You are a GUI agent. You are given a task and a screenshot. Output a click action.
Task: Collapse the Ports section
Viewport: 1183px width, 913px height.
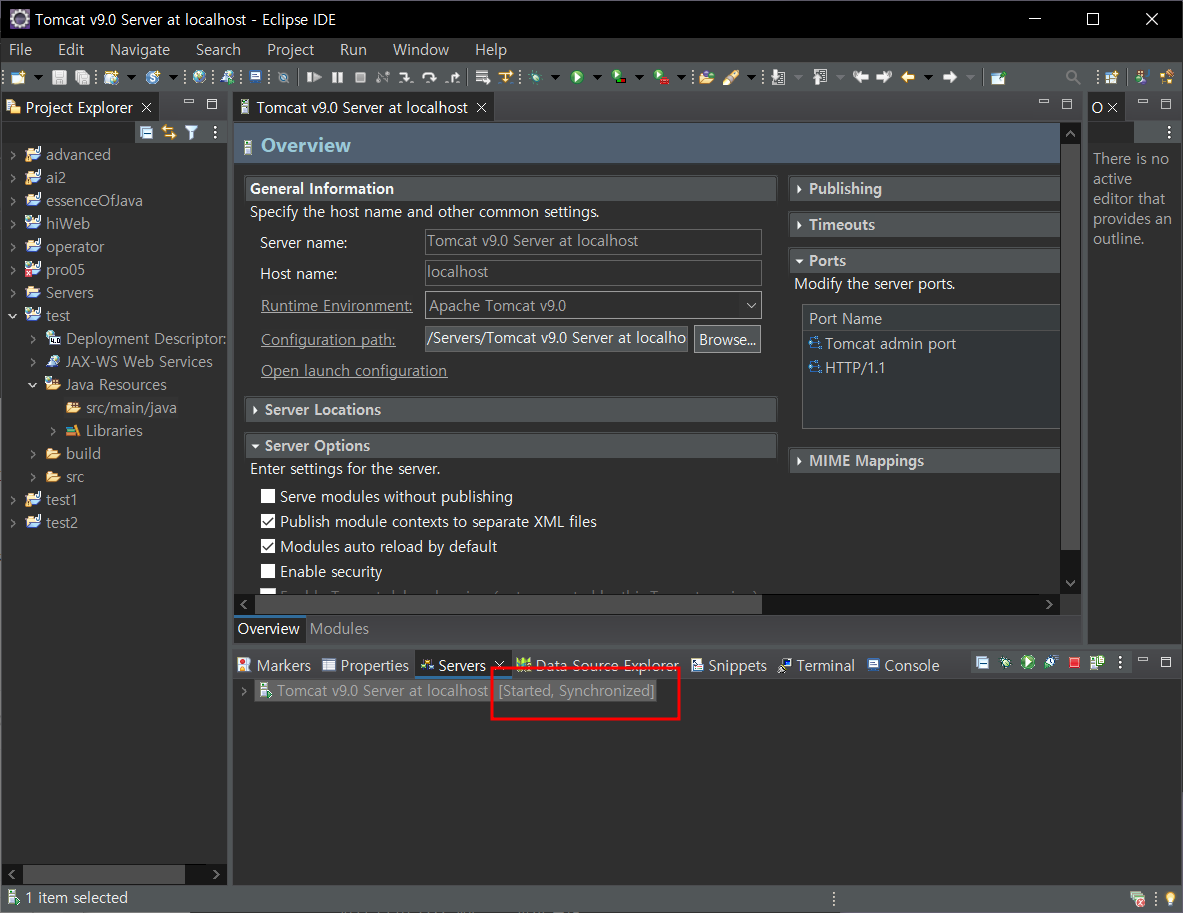799,261
